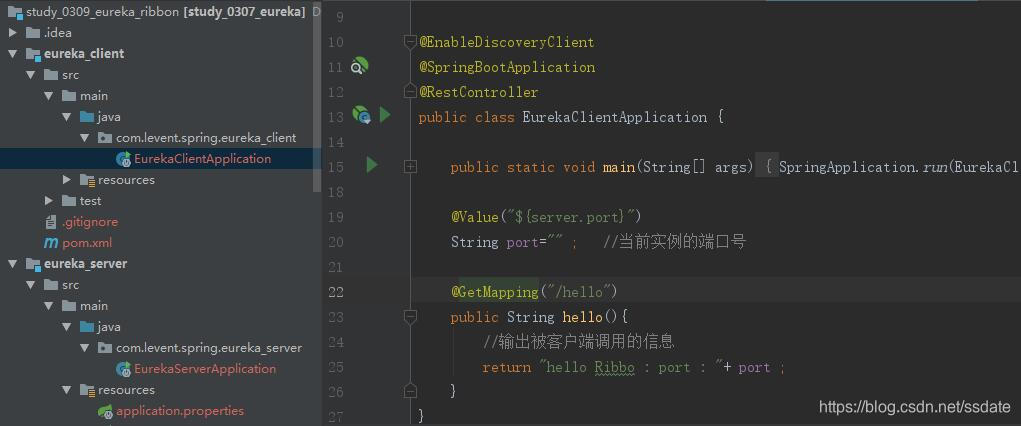The height and width of the screenshot is (426, 1021).
Task: Select the .gitignore file
Action: (x=90, y=221)
